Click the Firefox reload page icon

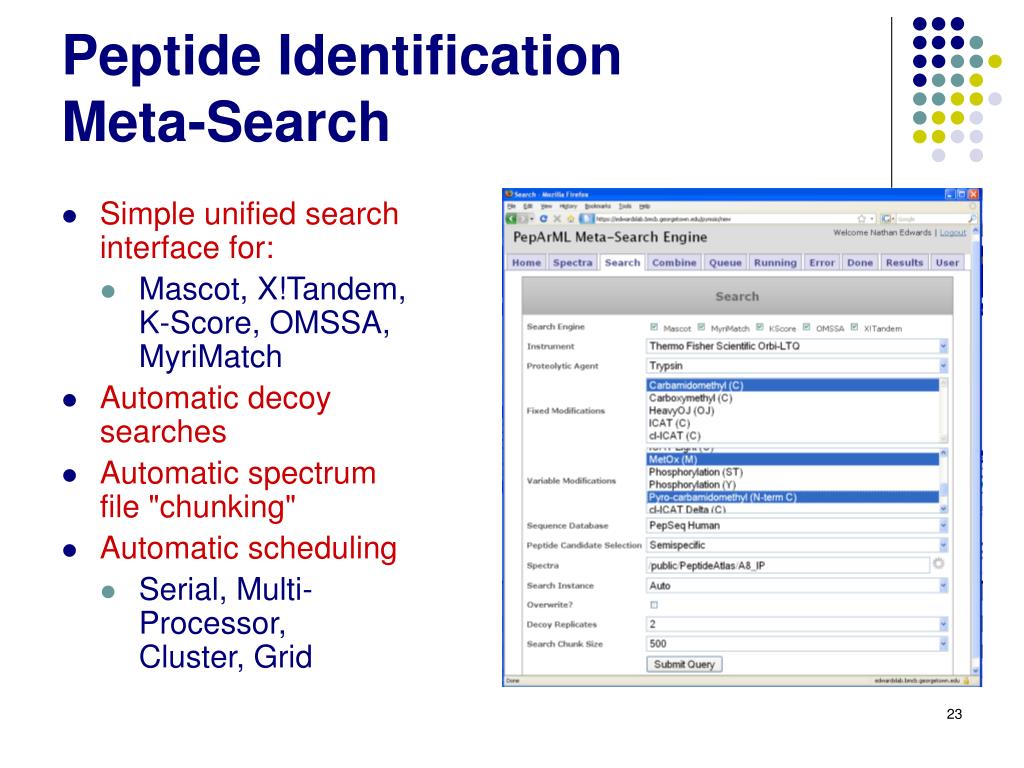point(544,219)
